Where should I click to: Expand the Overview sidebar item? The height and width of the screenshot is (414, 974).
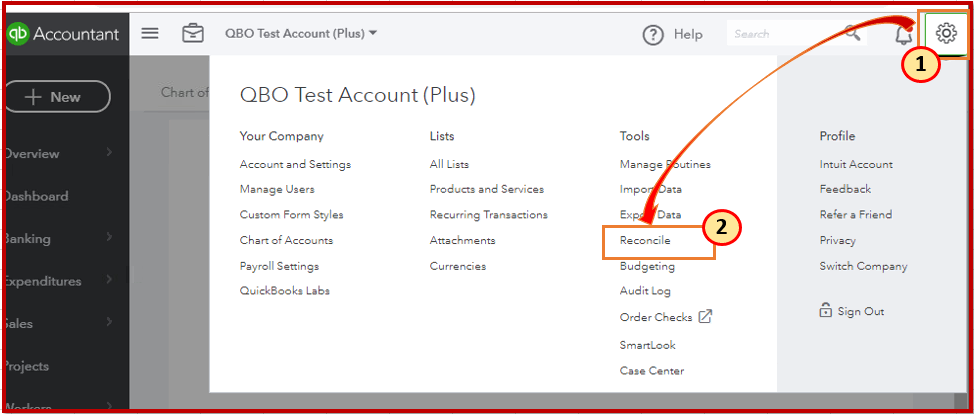[x=55, y=154]
